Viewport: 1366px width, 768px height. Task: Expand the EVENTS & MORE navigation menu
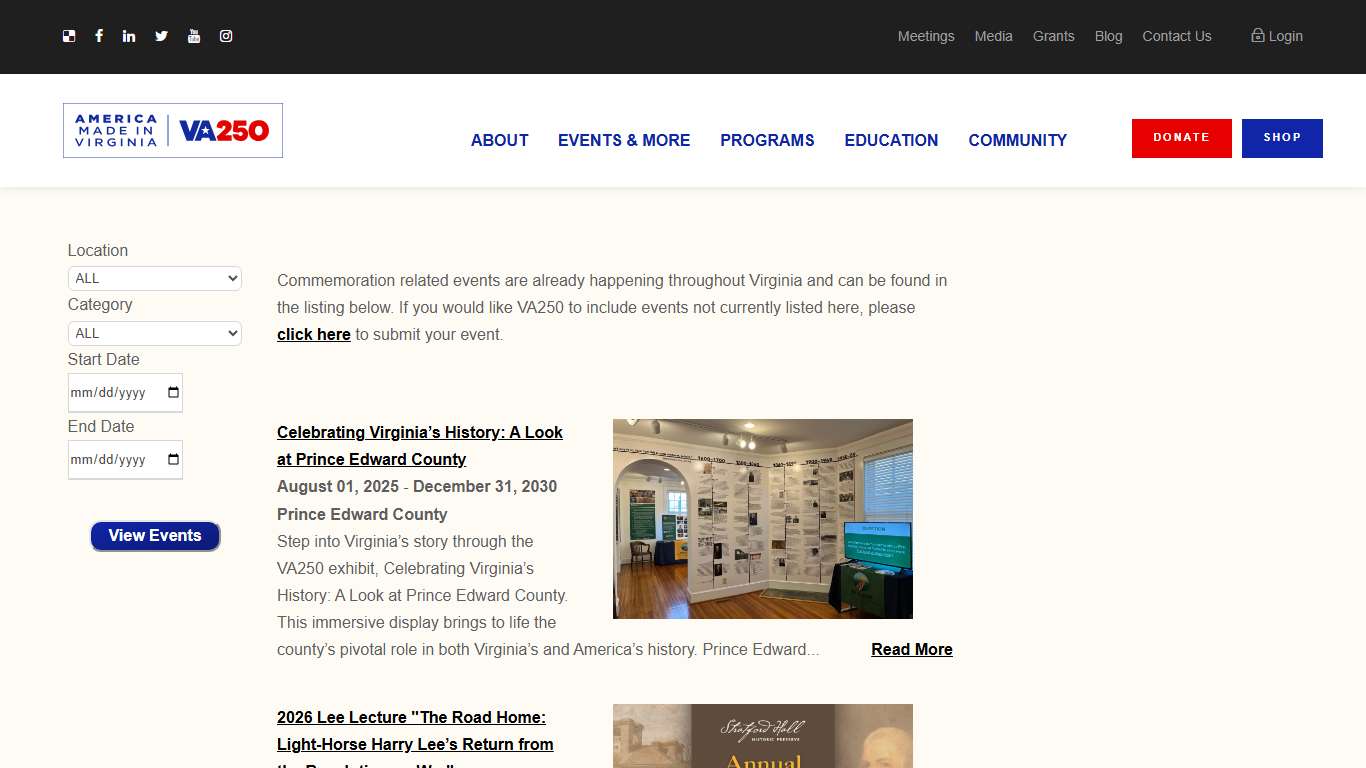coord(624,140)
